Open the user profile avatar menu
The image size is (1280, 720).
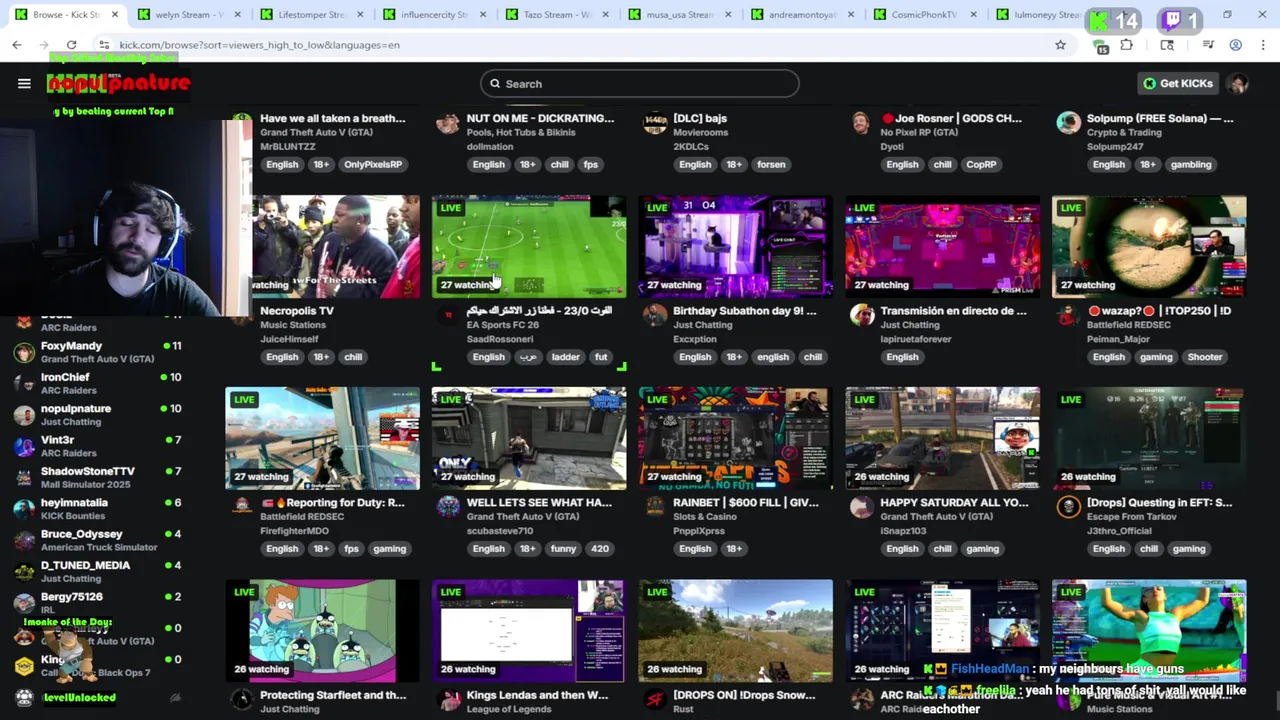[1239, 84]
